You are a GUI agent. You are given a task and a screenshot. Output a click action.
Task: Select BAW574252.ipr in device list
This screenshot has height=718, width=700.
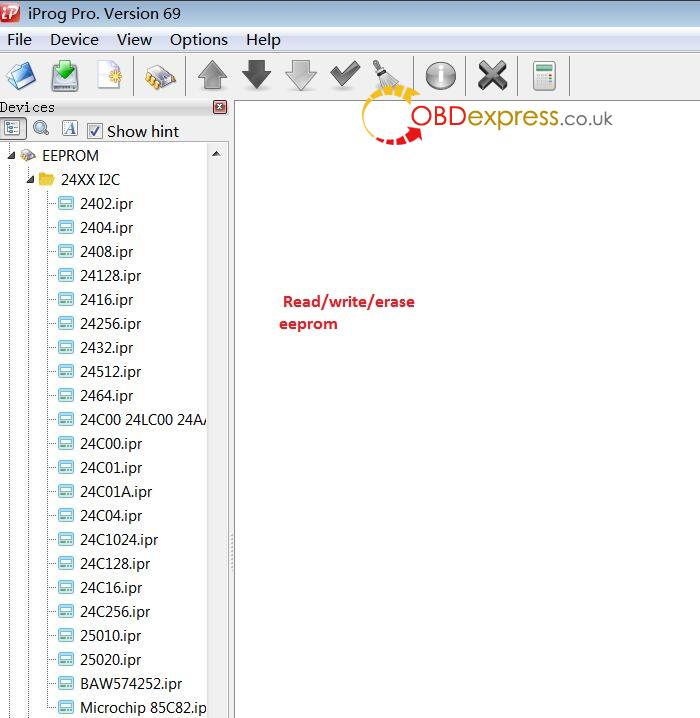point(130,684)
